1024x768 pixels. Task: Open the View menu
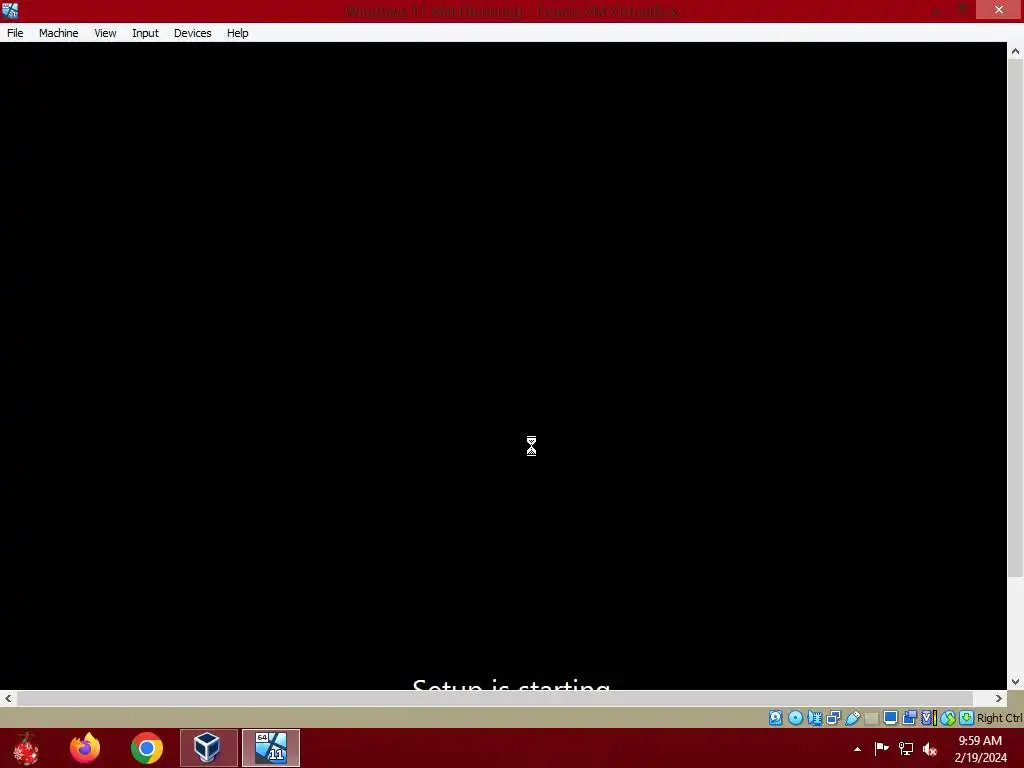pyautogui.click(x=105, y=33)
